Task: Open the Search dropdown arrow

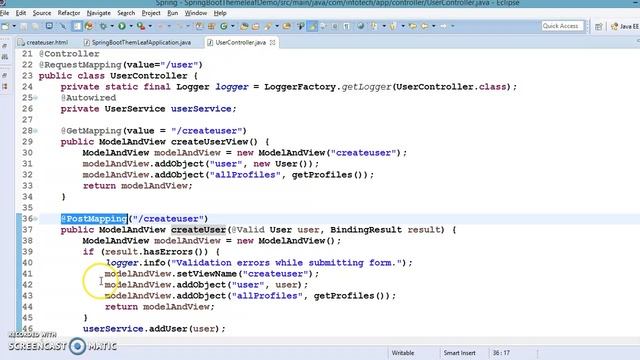Action: [x=277, y=26]
